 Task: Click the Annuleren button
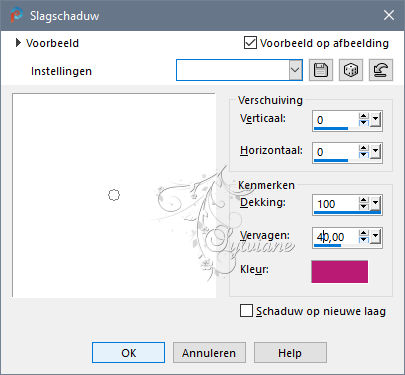[x=209, y=353]
